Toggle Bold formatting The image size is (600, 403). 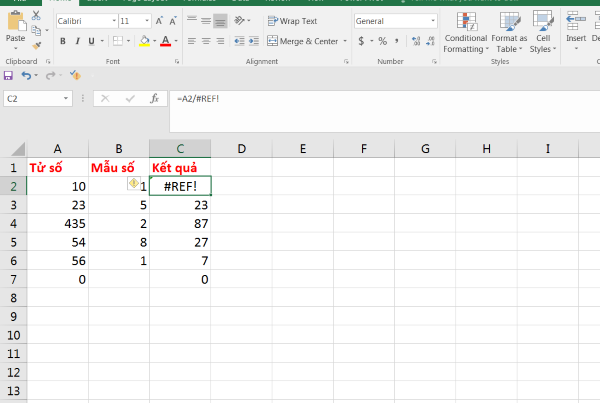click(x=62, y=41)
